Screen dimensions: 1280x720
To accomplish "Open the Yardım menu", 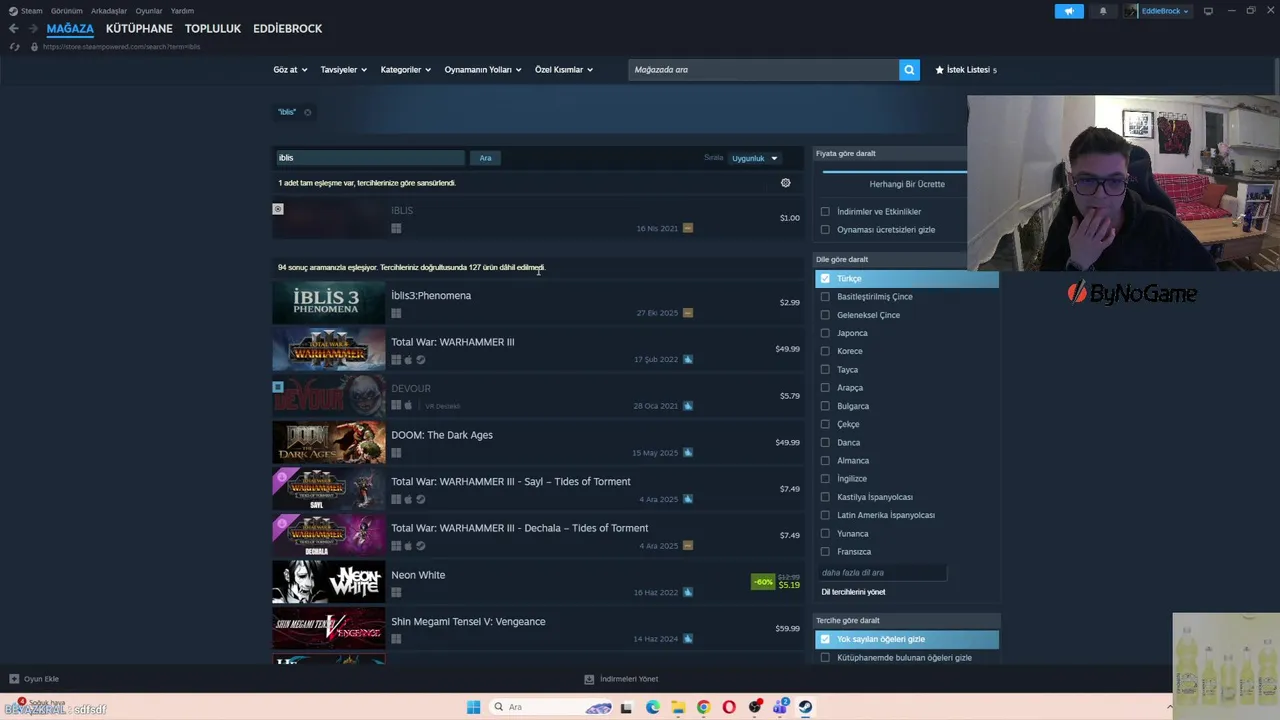I will pos(182,11).
